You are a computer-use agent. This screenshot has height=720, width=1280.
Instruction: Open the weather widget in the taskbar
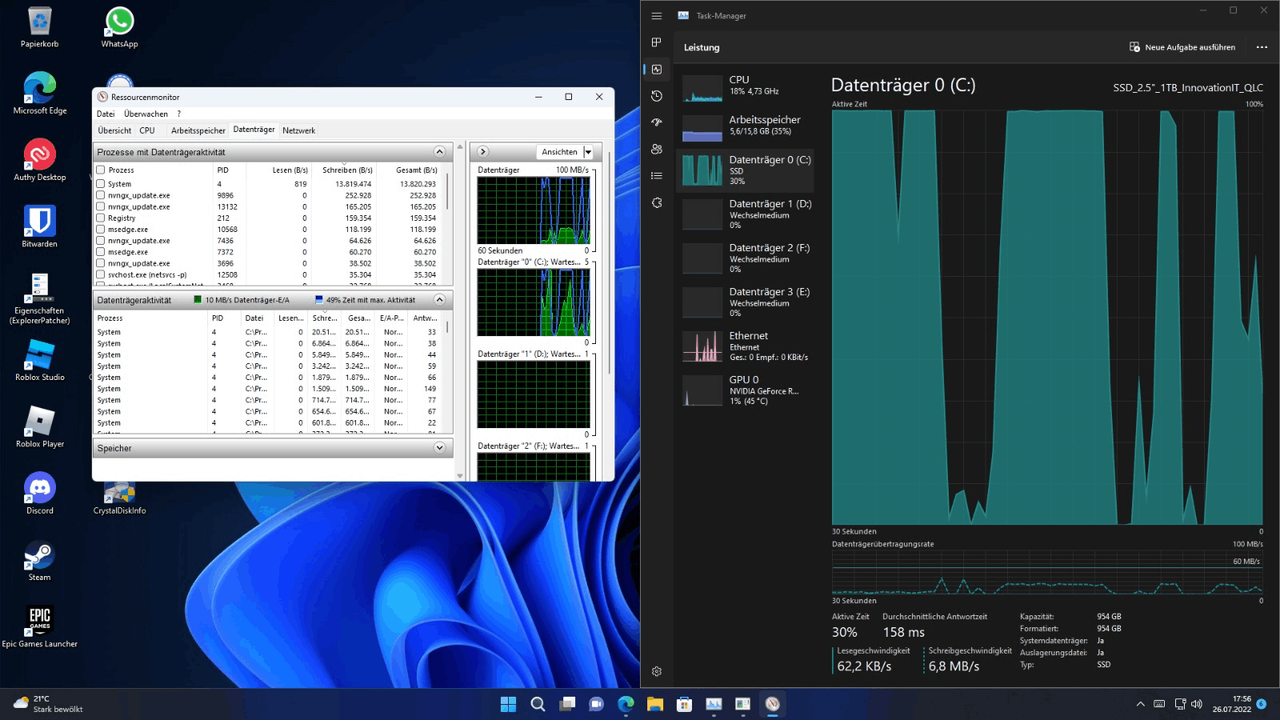click(x=48, y=704)
